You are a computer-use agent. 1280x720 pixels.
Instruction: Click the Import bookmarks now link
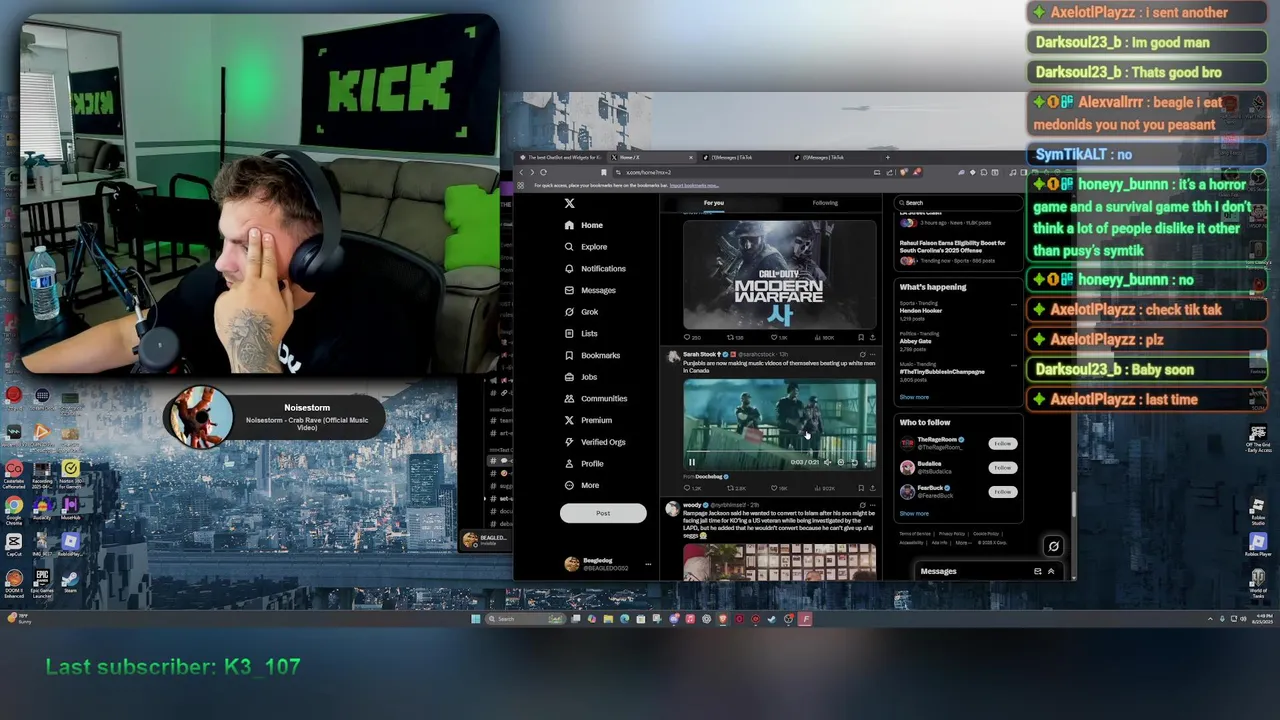click(694, 185)
